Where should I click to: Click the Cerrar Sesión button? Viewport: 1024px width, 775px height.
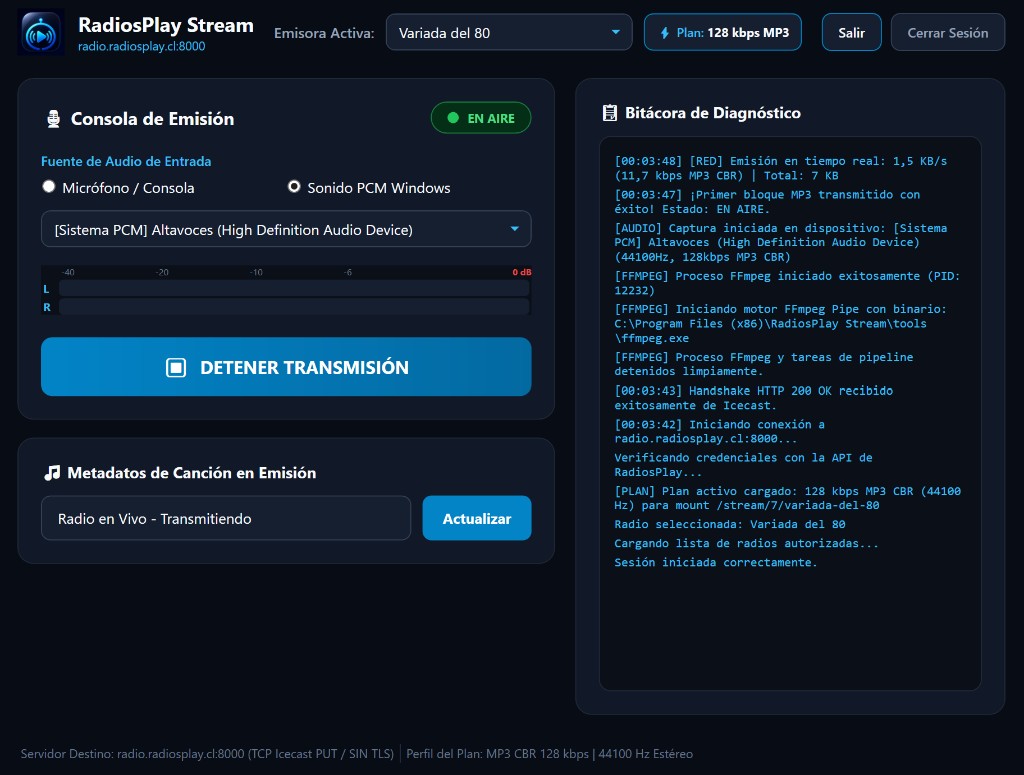[948, 32]
